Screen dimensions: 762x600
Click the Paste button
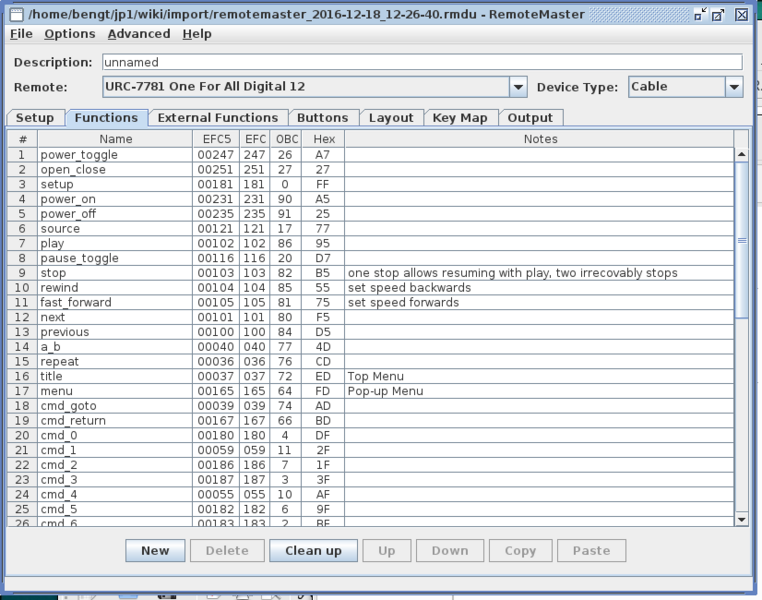(x=591, y=550)
